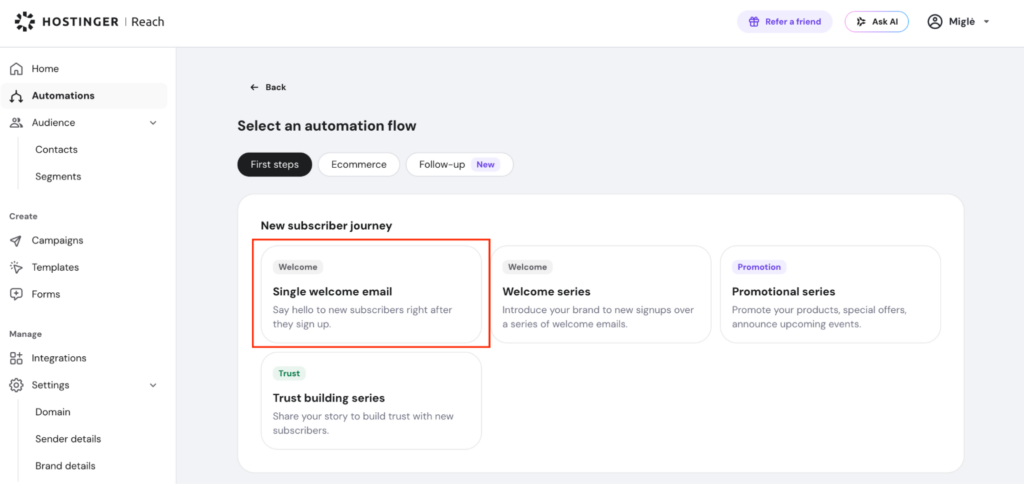Choose the Single welcome email flow card
The height and width of the screenshot is (484, 1024).
tap(371, 294)
